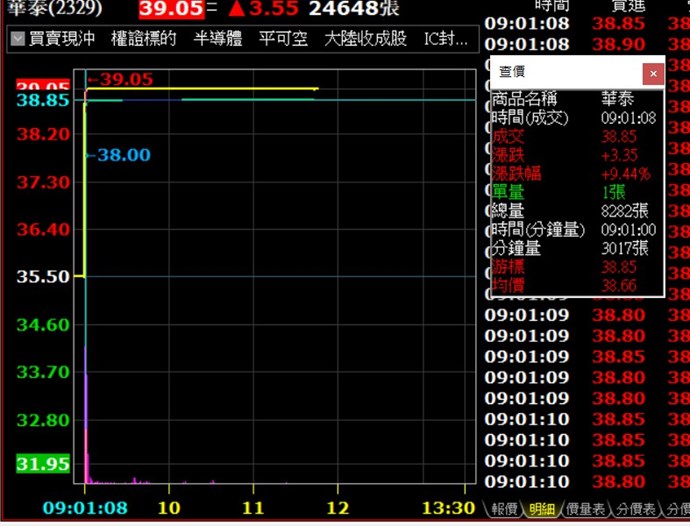The image size is (690, 526).
Task: Select the 平可空 tag
Action: 283,40
